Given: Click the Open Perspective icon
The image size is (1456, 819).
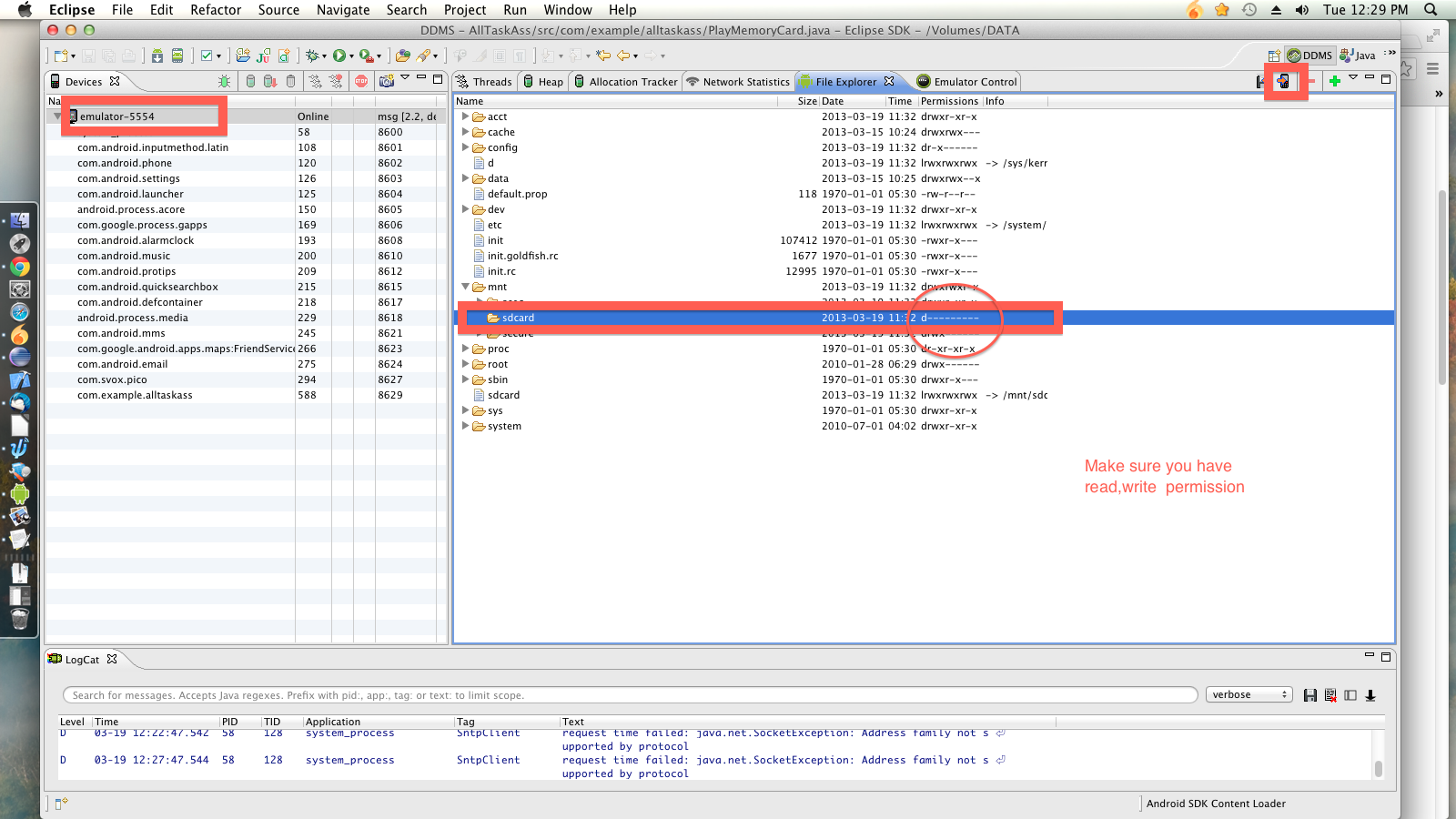Looking at the screenshot, I should (x=1274, y=56).
